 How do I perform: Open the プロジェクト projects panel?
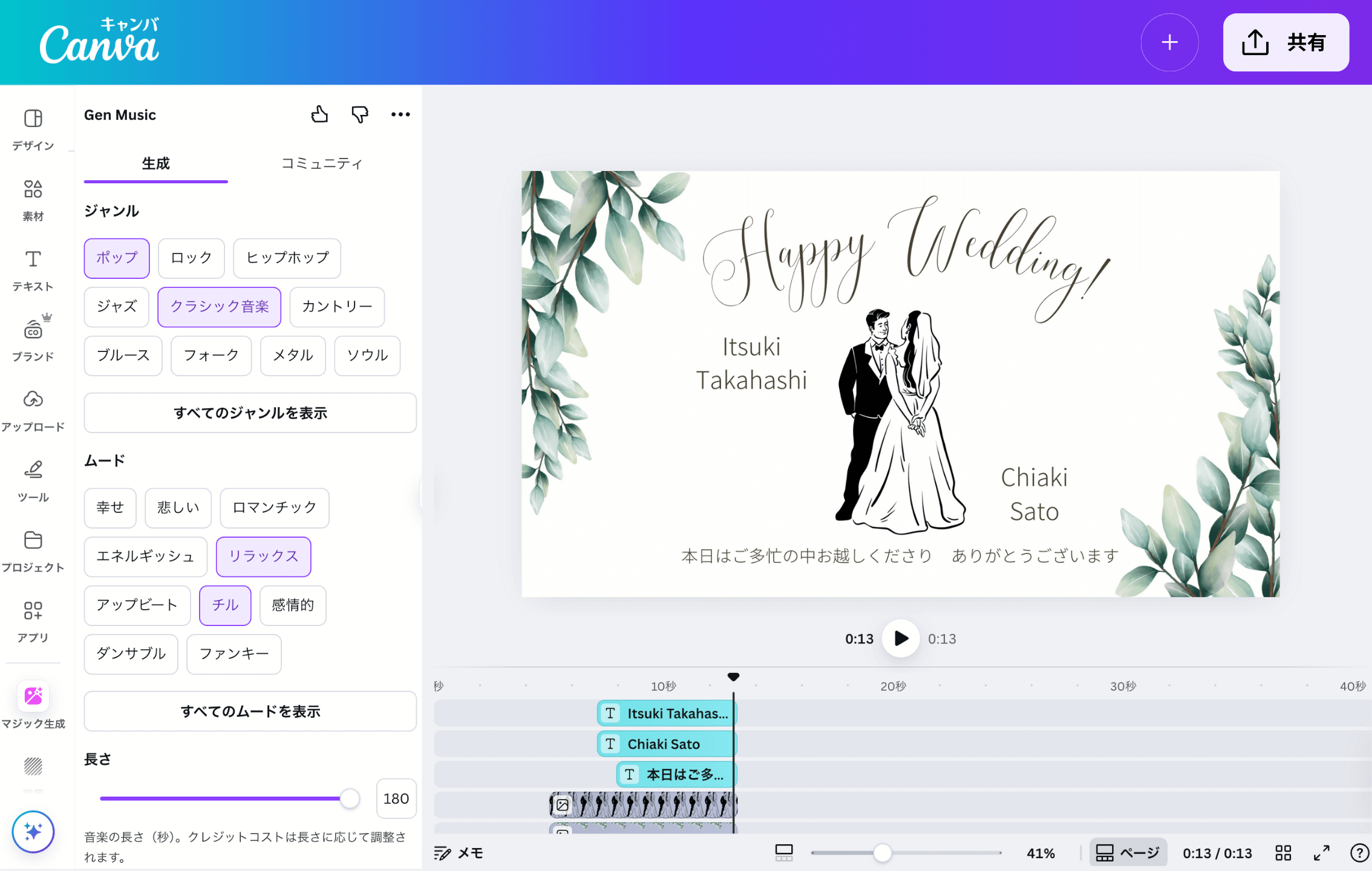click(33, 551)
